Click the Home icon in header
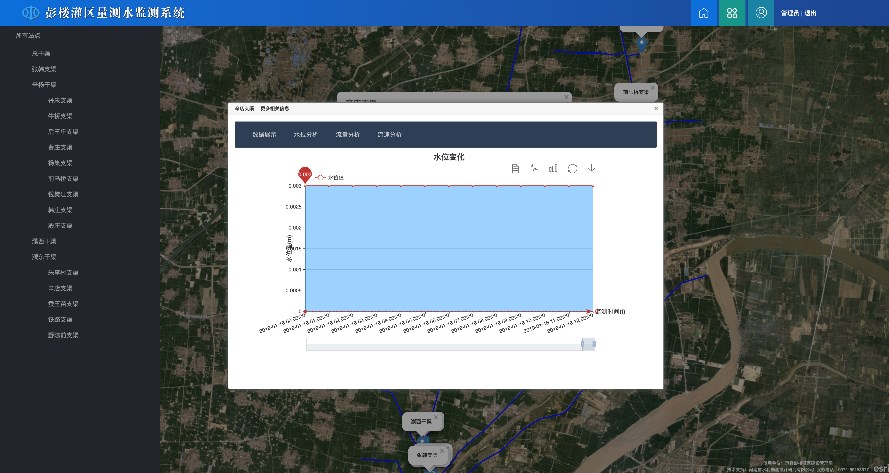 pyautogui.click(x=704, y=13)
